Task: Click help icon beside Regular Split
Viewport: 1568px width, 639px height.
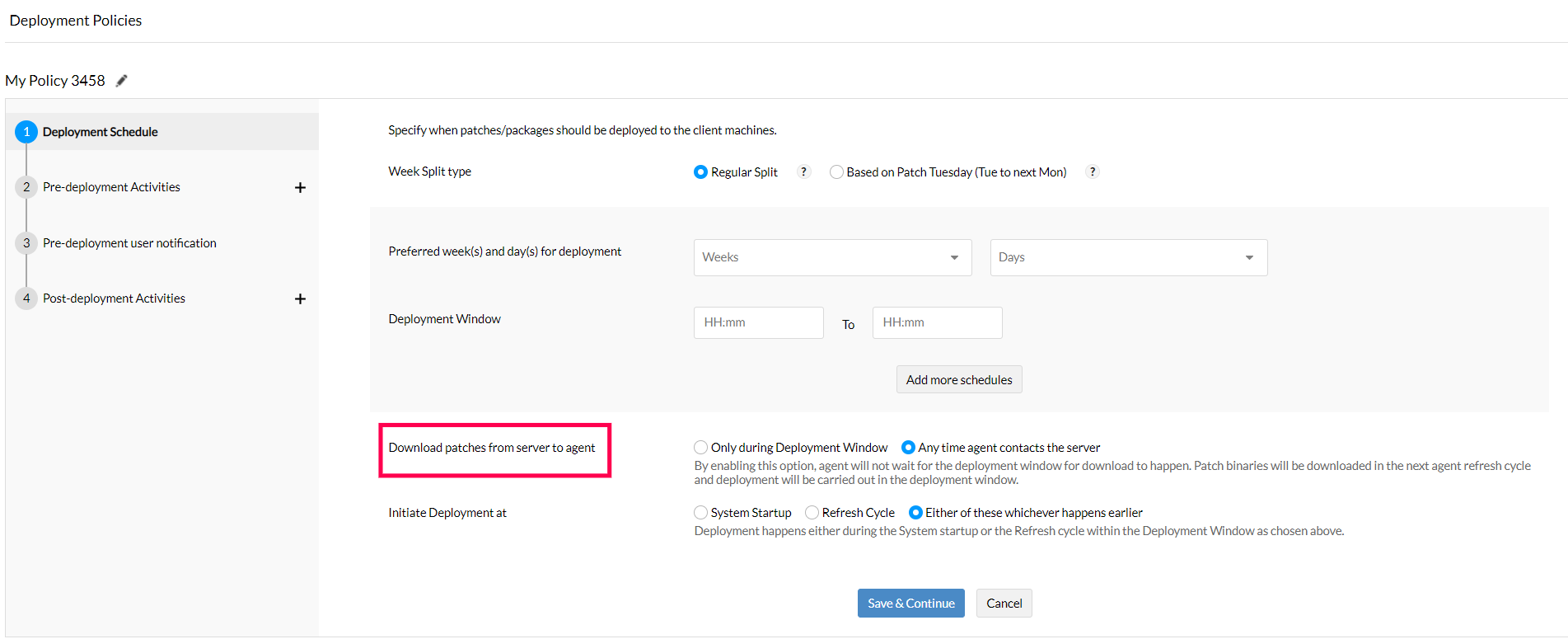Action: coord(803,171)
